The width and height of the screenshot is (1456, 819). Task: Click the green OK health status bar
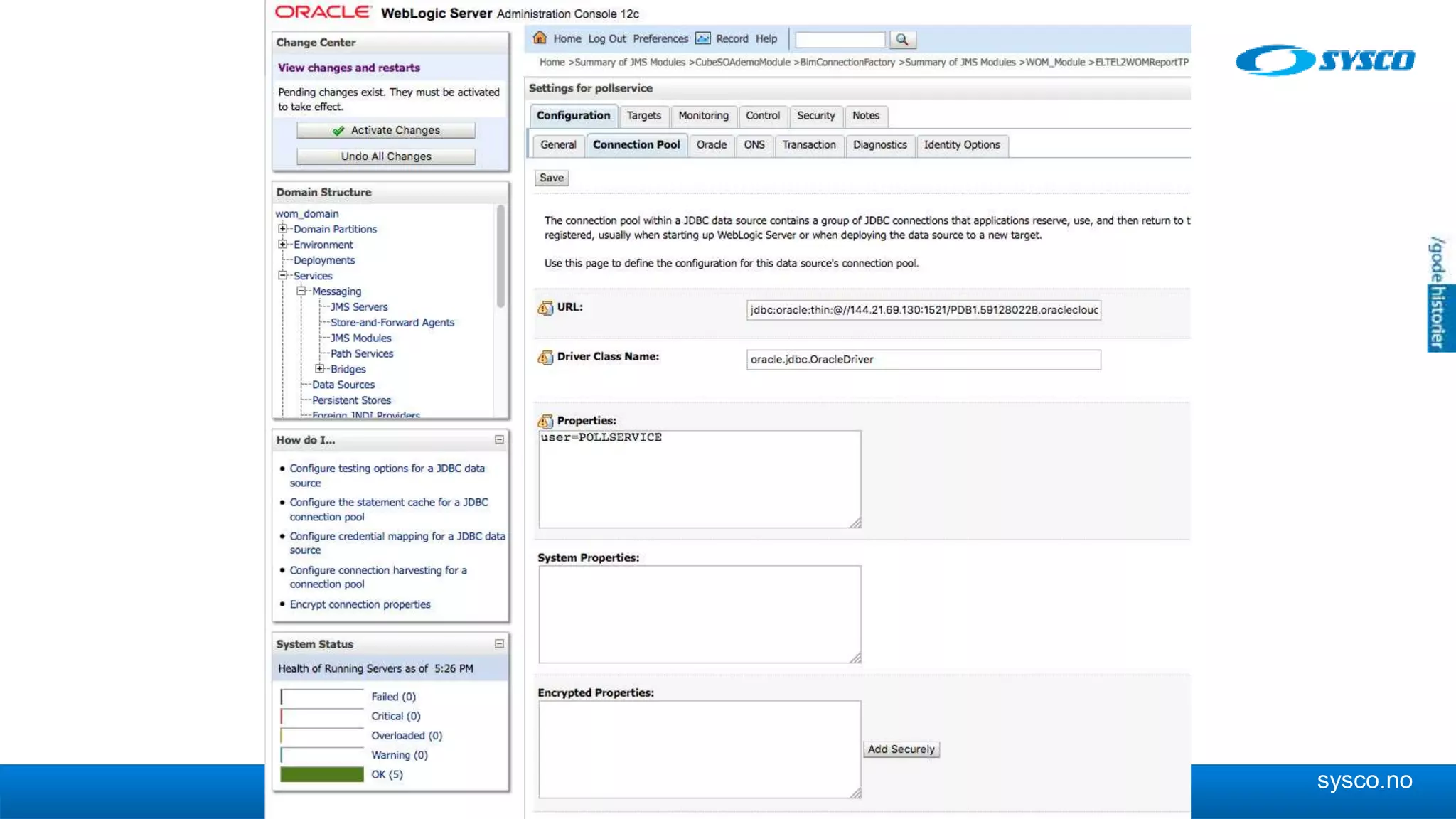[x=322, y=775]
